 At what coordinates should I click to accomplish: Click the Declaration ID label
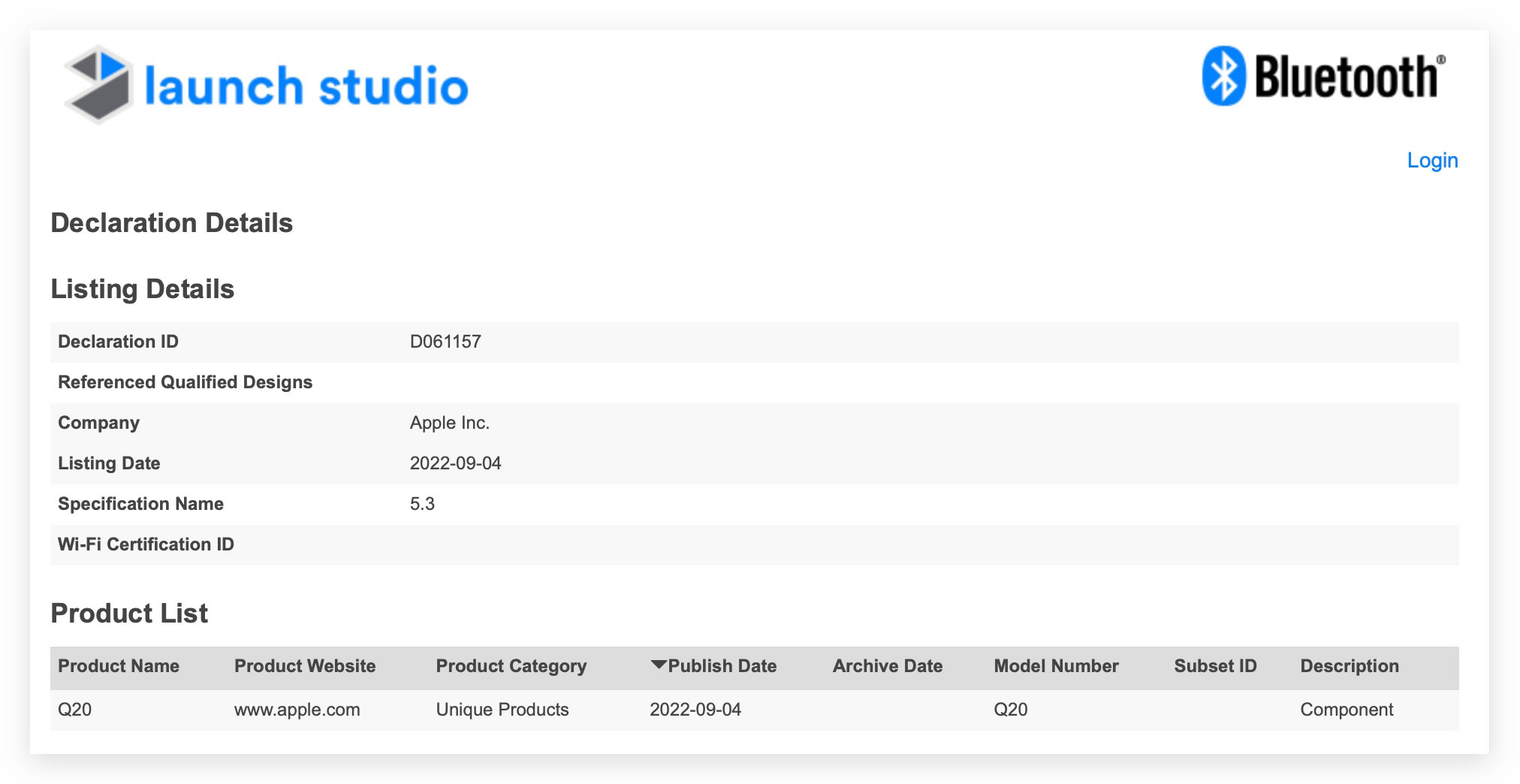click(118, 342)
